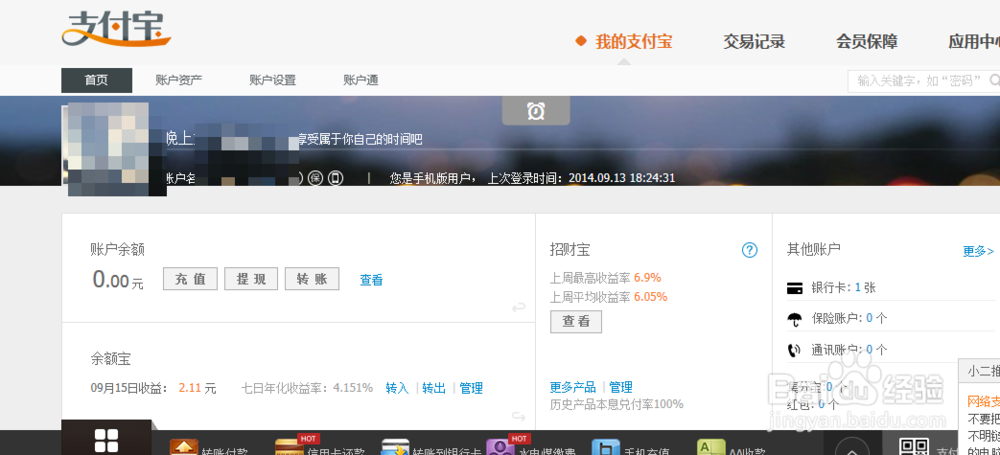Click the 保险账户 count link 0

click(x=869, y=318)
